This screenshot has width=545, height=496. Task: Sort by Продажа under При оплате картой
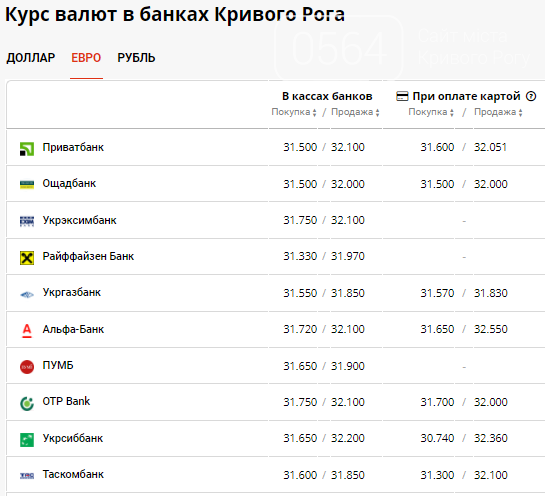point(498,112)
